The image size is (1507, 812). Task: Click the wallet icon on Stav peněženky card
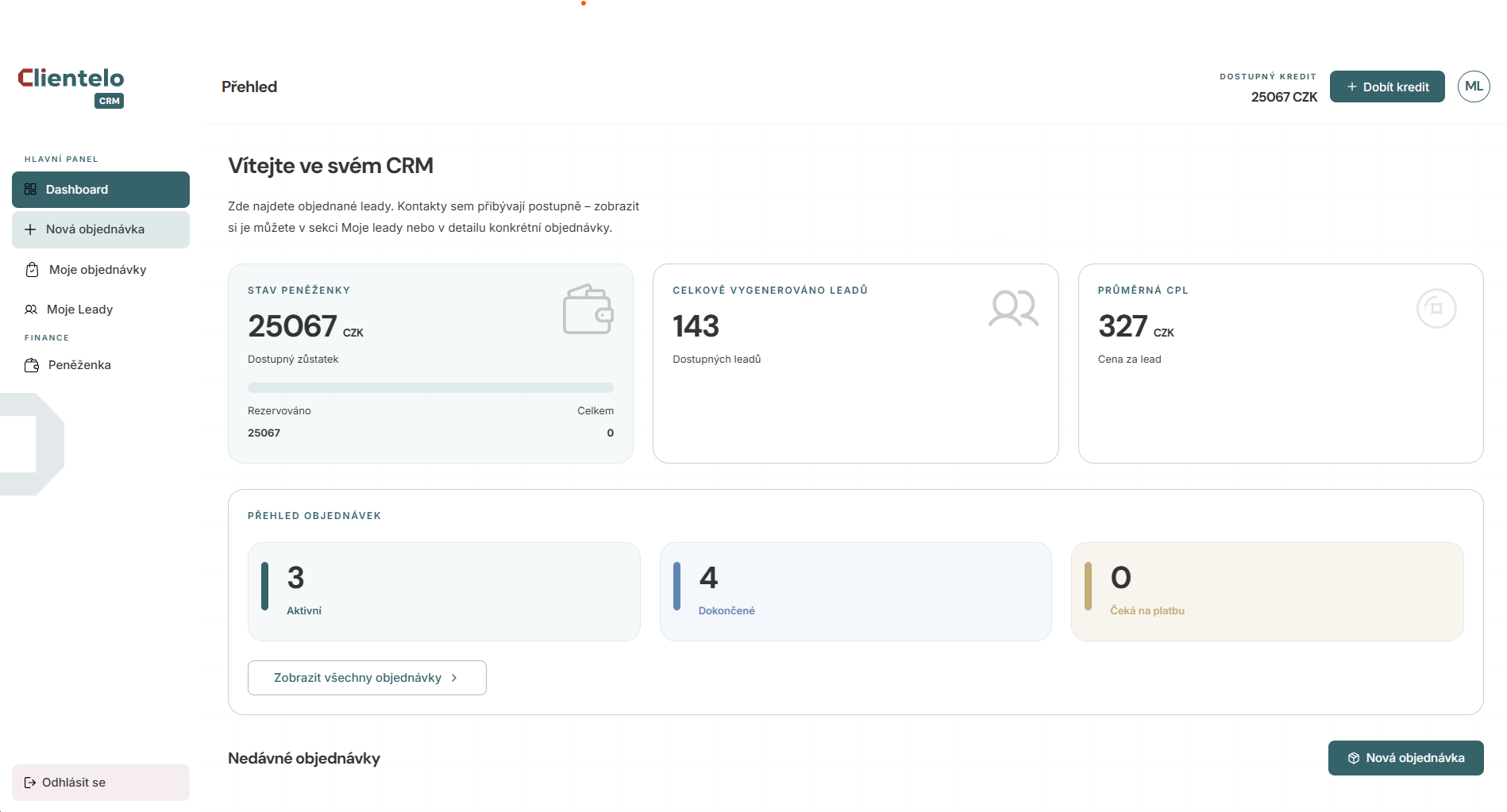point(588,310)
